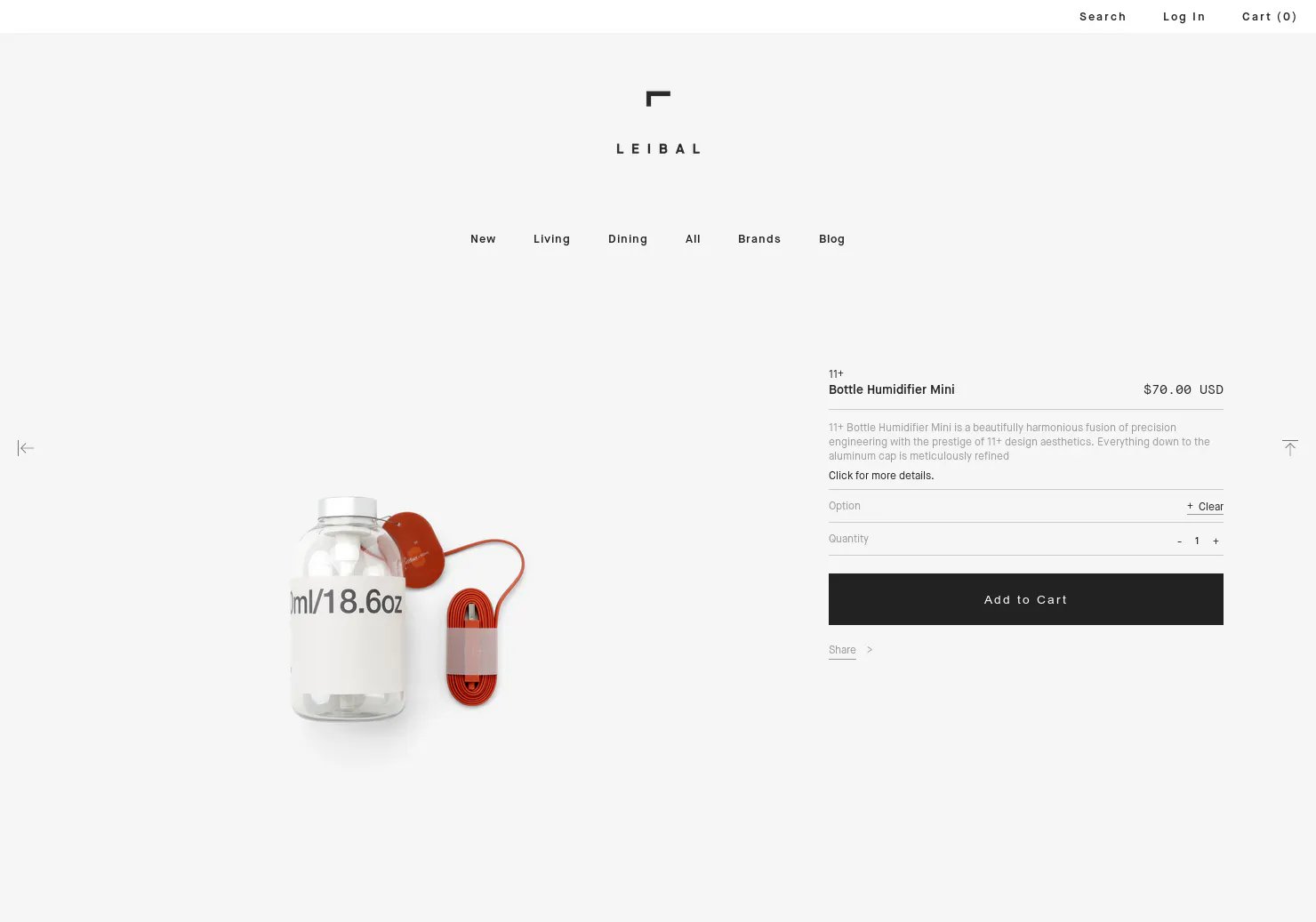Browse the Brands page

759,239
